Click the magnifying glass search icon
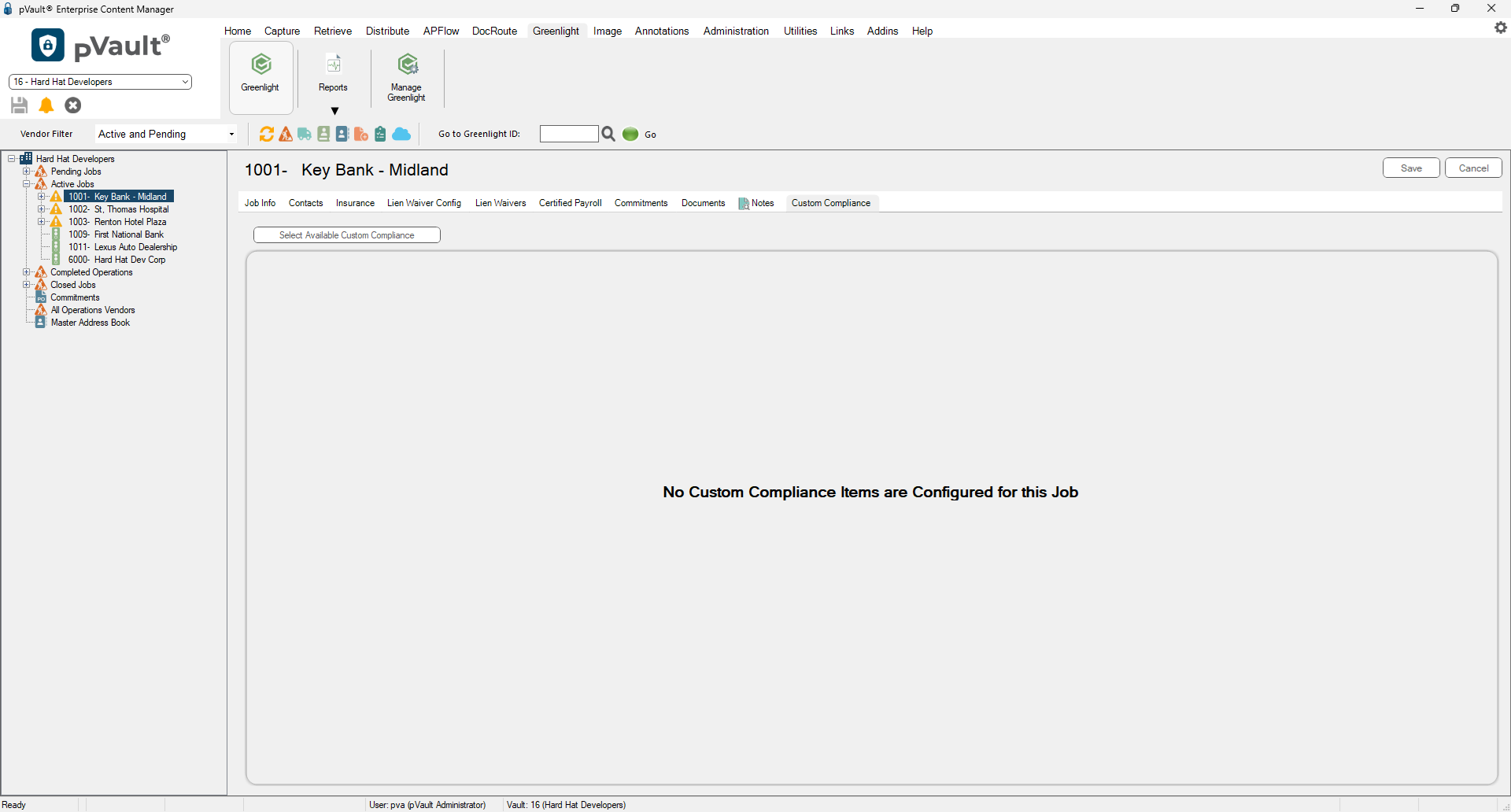The image size is (1511, 812). click(608, 135)
